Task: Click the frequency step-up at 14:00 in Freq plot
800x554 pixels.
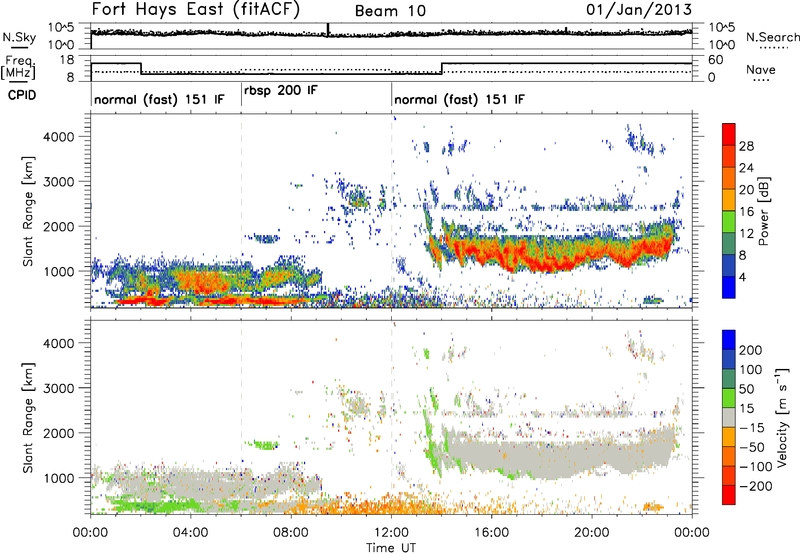Action: (442, 68)
